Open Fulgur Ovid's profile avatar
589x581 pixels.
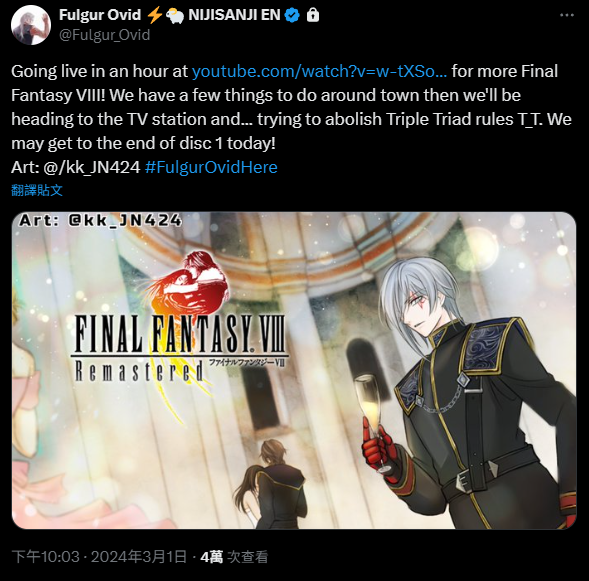point(31,25)
